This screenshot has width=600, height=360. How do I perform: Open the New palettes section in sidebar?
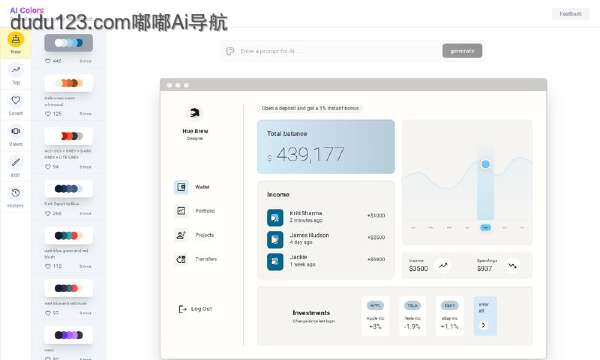coord(15,43)
